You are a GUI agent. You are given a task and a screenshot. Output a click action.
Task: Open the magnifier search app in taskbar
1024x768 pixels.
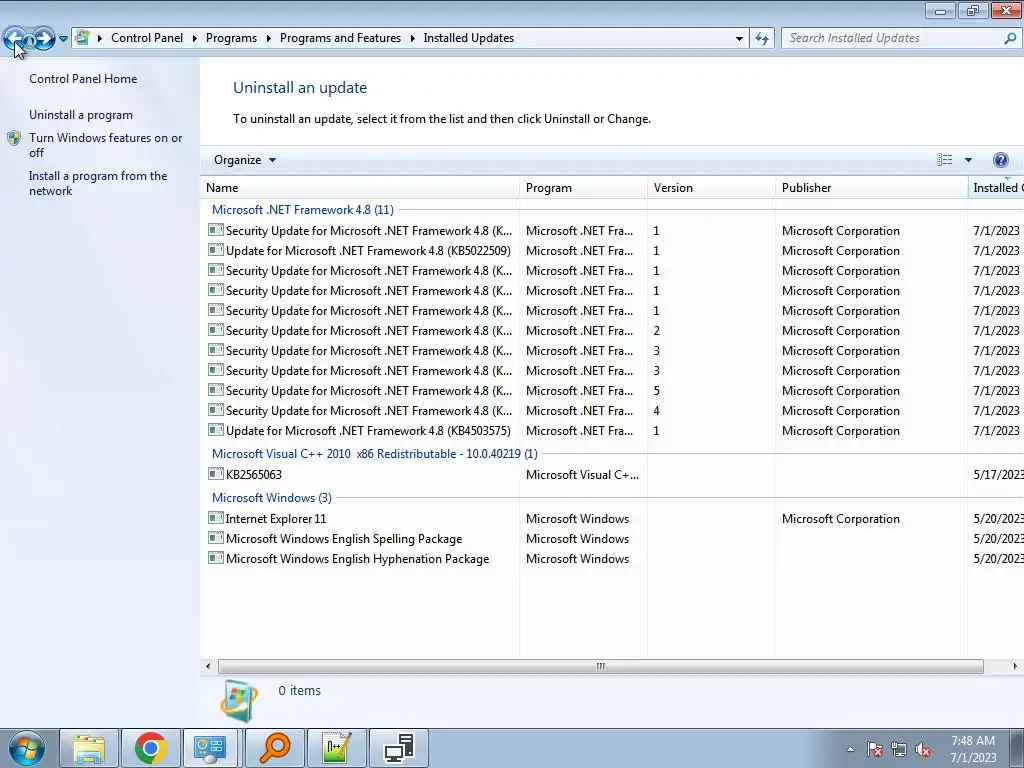click(275, 748)
